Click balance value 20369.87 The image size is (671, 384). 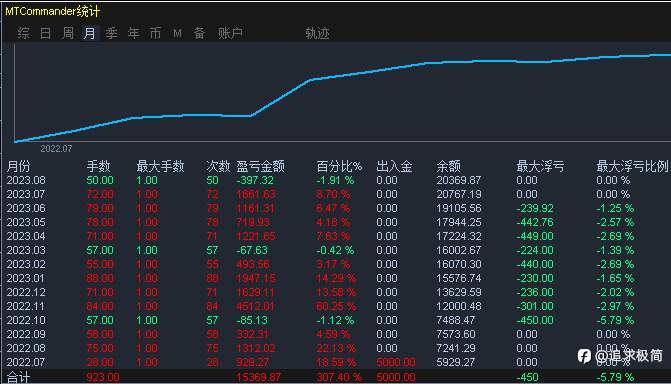point(459,180)
